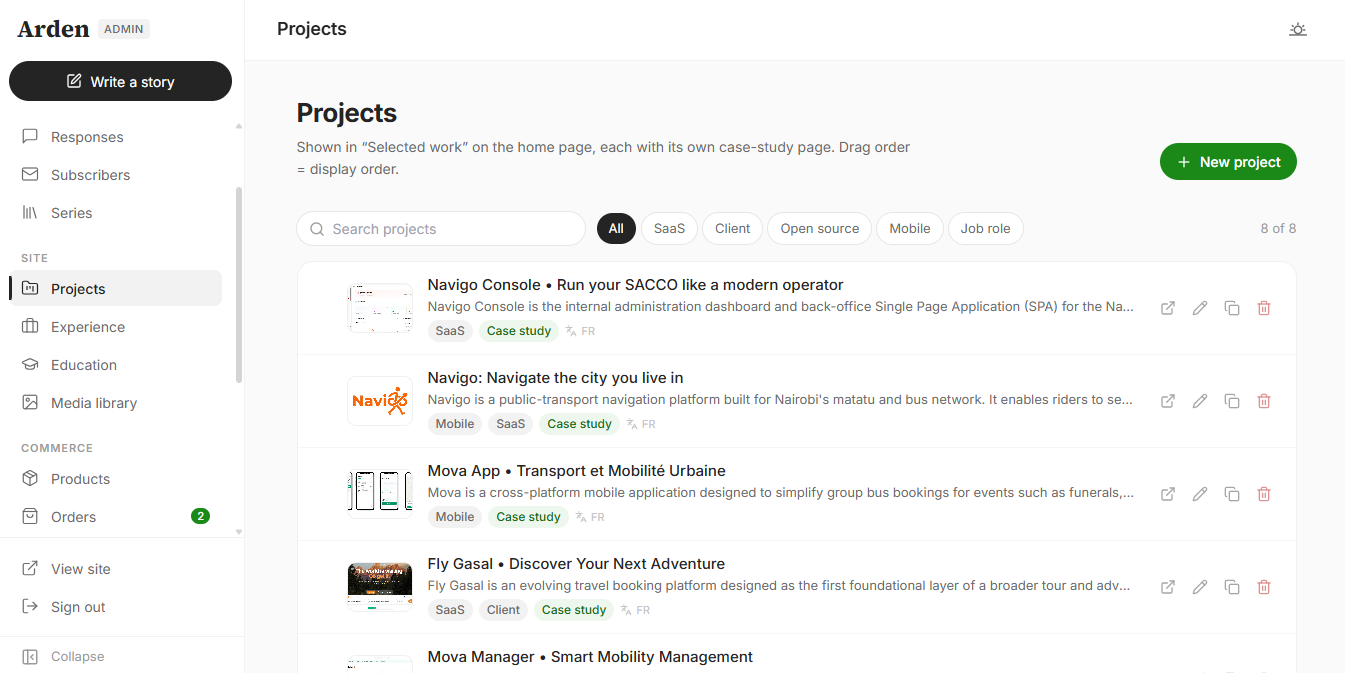The width and height of the screenshot is (1345, 673).
Task: Click the Experience briefcase icon
Action: (x=30, y=326)
